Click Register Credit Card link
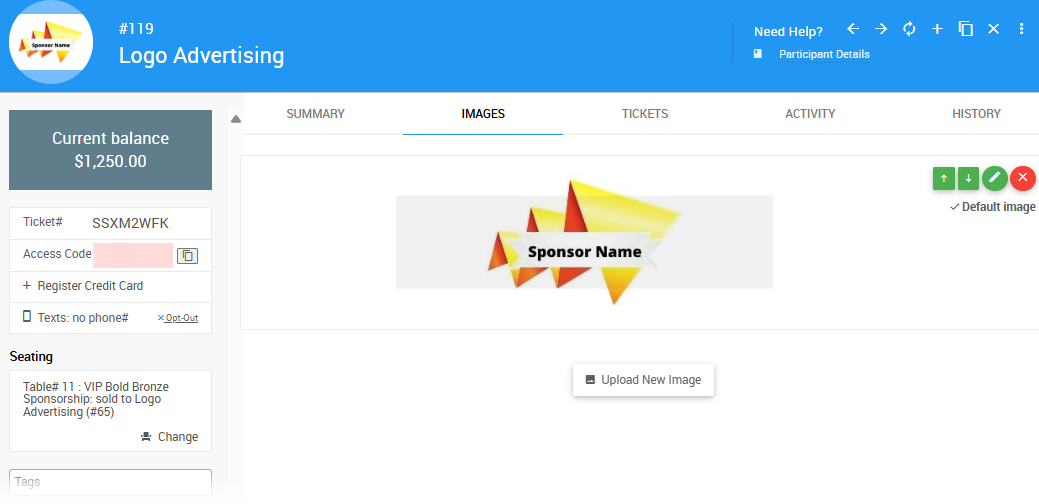The height and width of the screenshot is (504, 1039). tap(83, 286)
